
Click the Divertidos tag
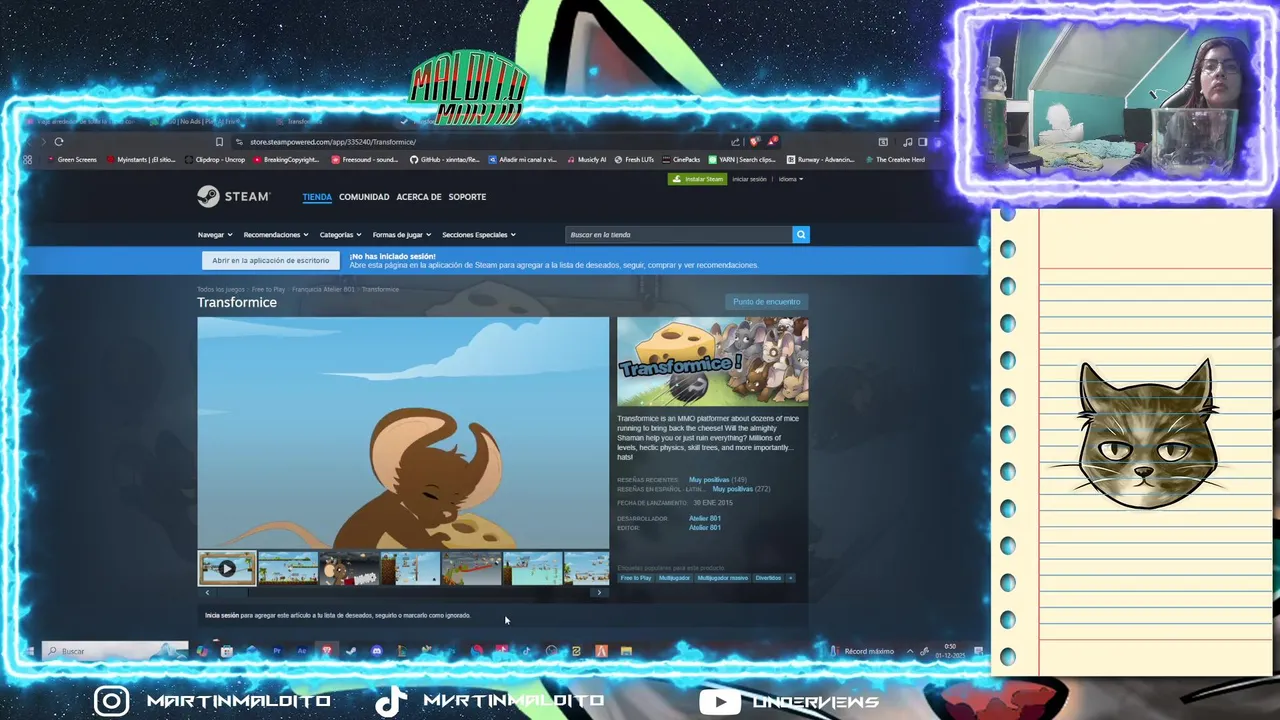[x=768, y=578]
